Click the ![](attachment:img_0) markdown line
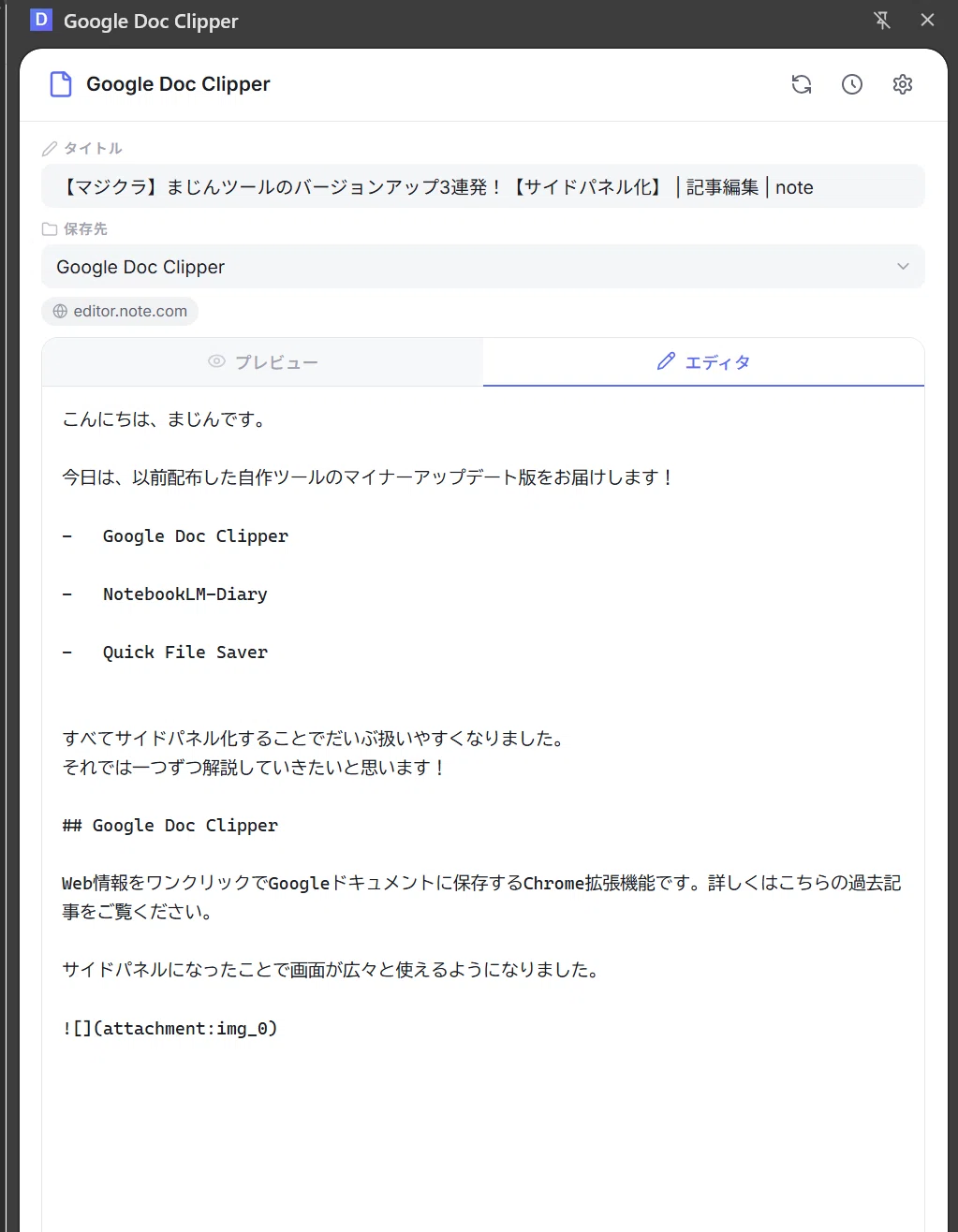Screen dimensions: 958x1232 [170, 1029]
